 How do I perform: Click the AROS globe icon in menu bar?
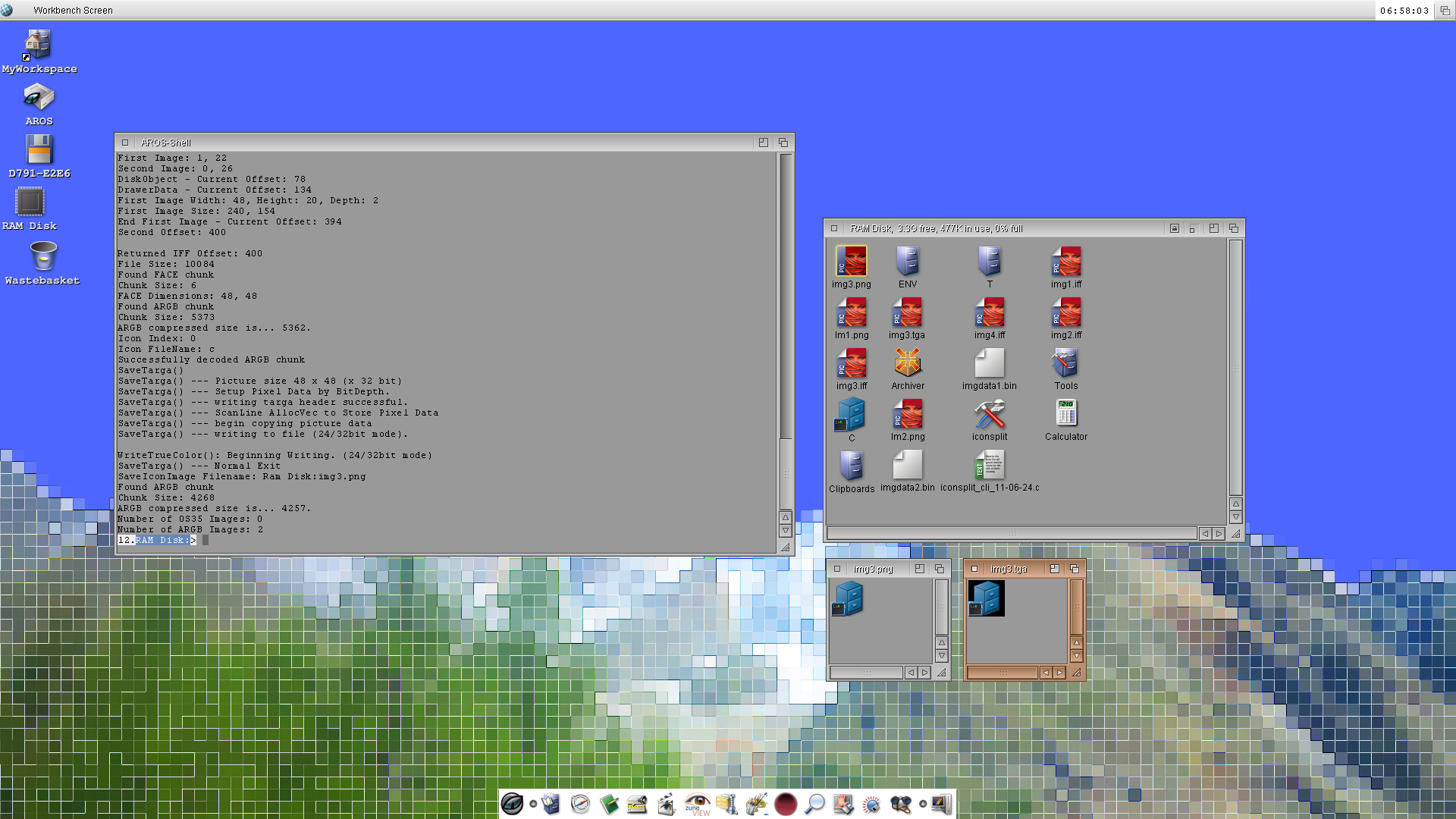point(7,10)
